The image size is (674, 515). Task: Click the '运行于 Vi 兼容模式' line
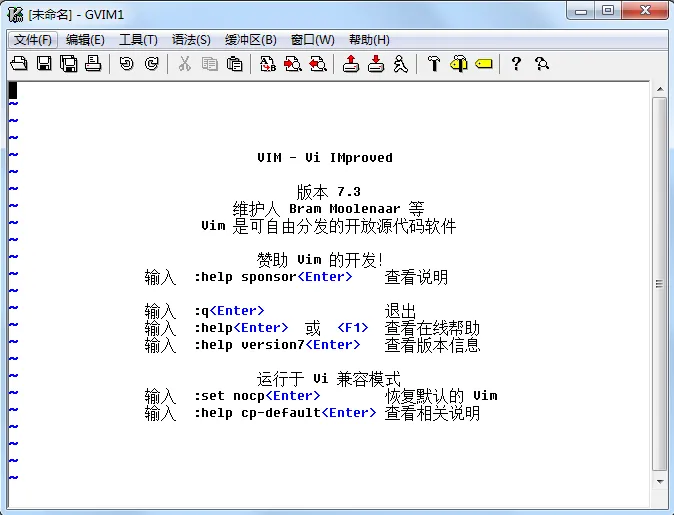[x=328, y=379]
